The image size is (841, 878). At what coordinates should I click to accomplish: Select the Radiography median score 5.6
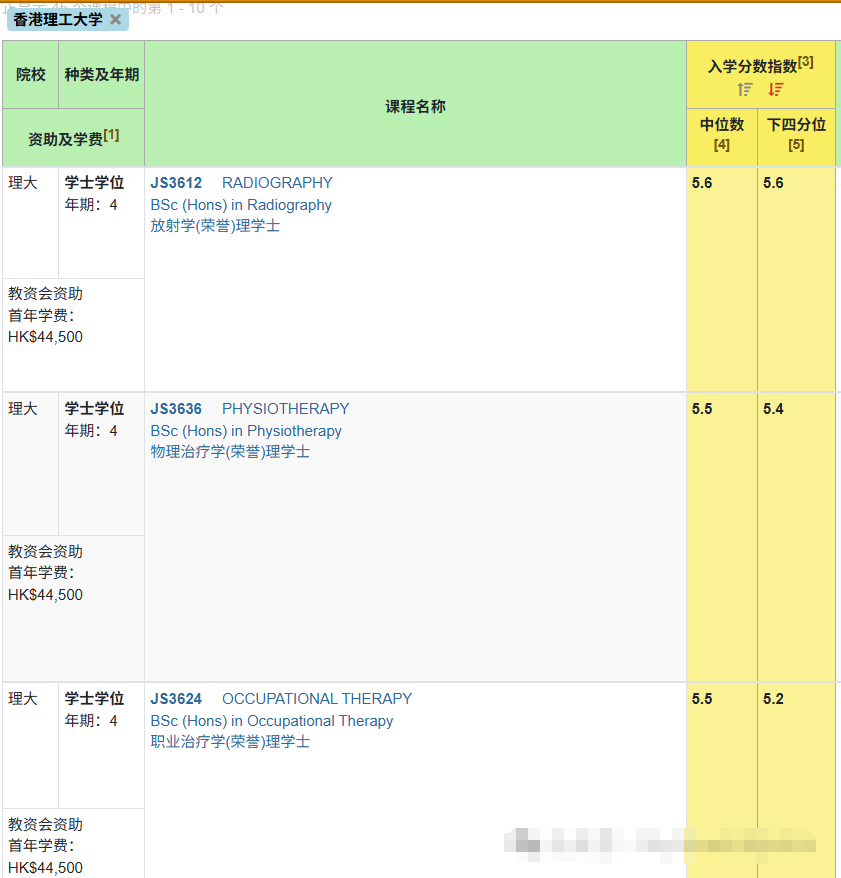702,183
